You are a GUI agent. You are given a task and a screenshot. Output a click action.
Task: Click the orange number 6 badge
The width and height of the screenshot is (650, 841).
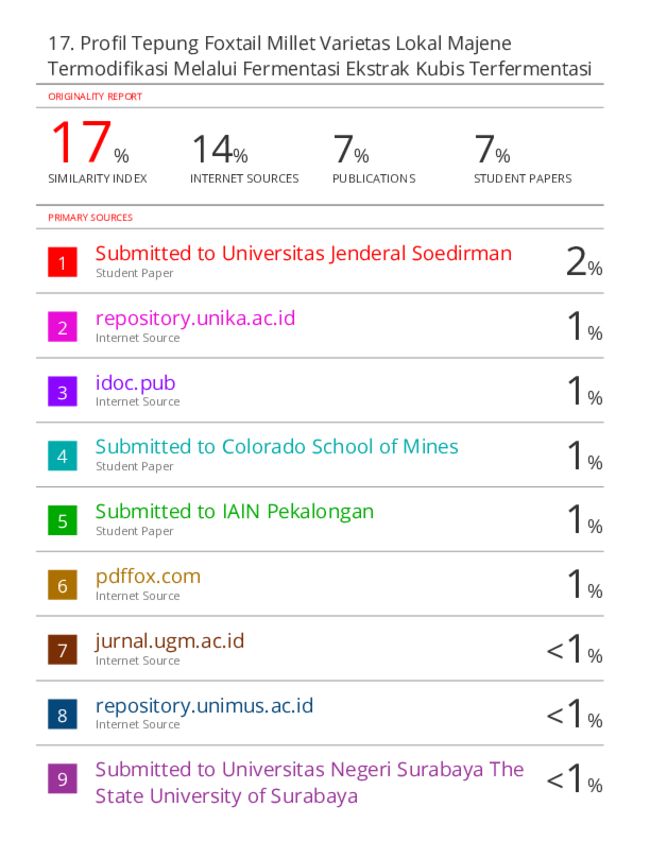pyautogui.click(x=62, y=585)
